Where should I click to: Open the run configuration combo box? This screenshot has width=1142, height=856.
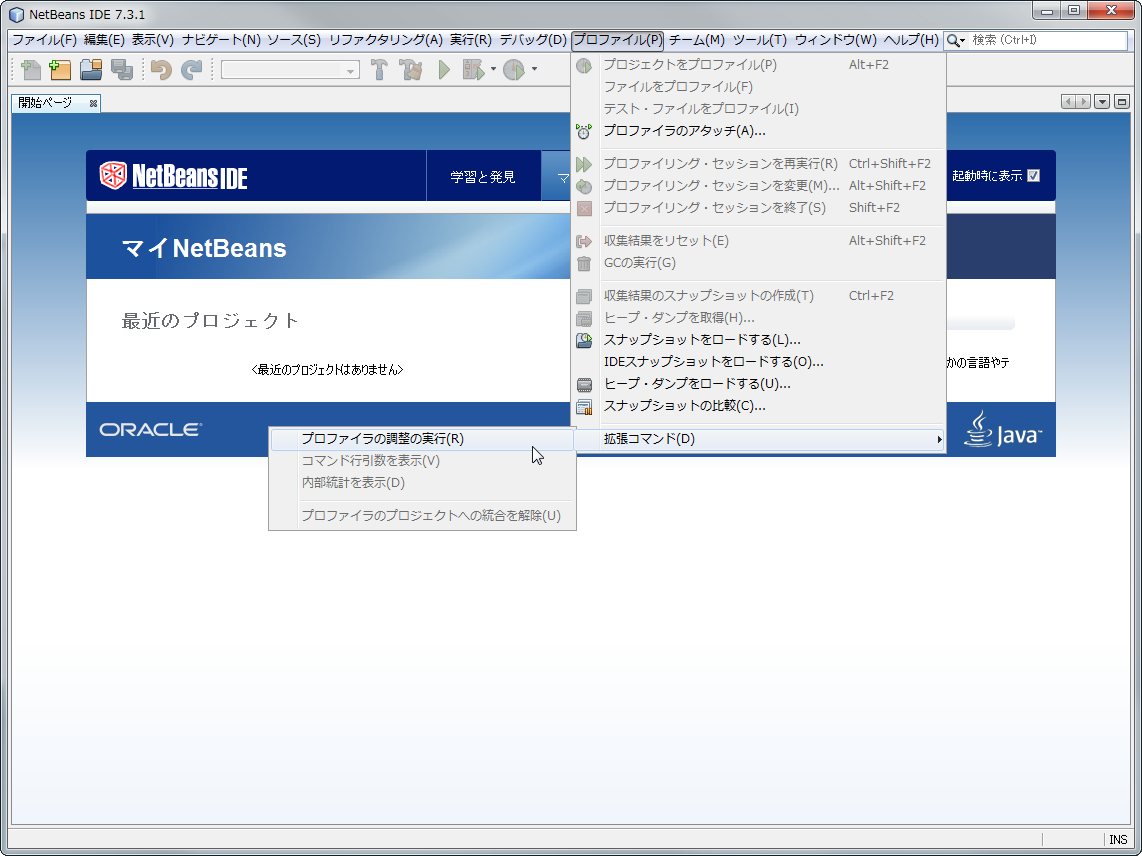[289, 70]
